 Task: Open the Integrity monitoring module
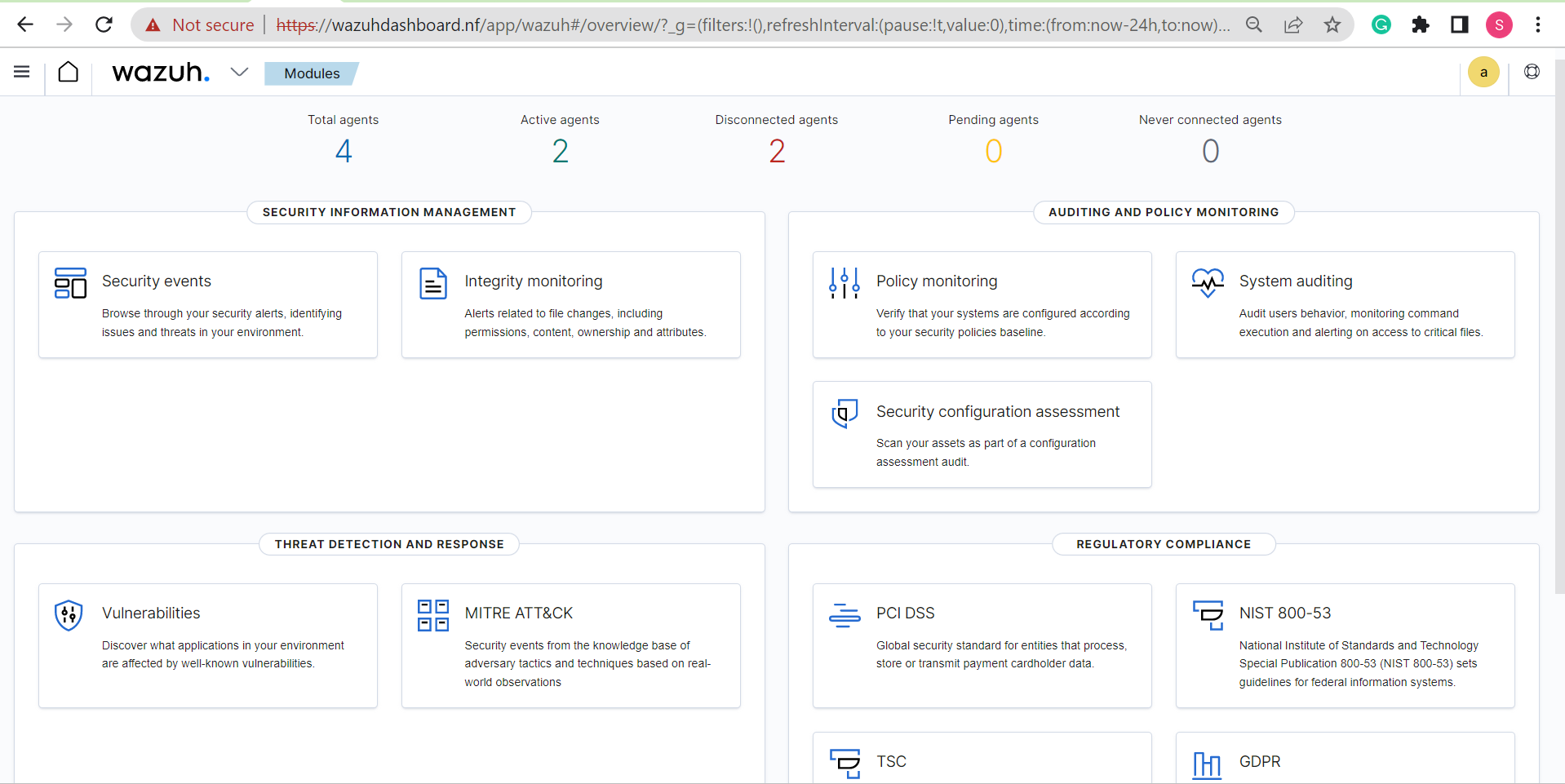pos(571,304)
